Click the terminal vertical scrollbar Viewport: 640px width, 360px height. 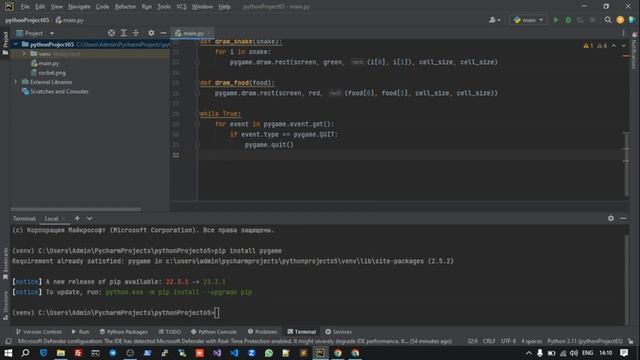click(627, 279)
